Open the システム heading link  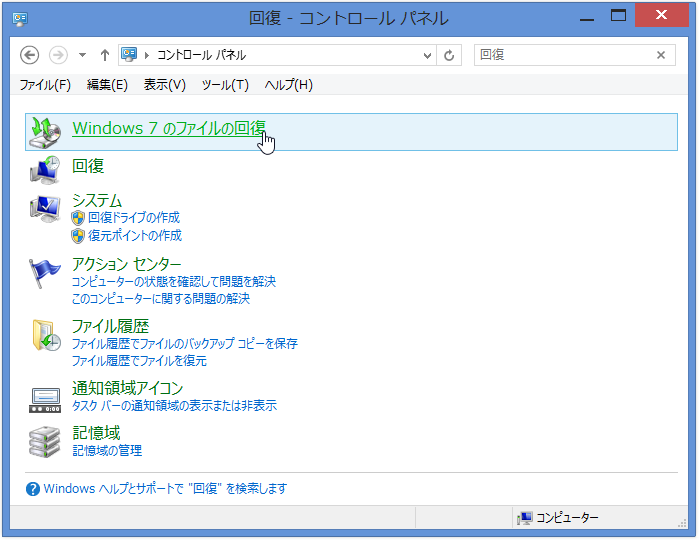point(97,201)
